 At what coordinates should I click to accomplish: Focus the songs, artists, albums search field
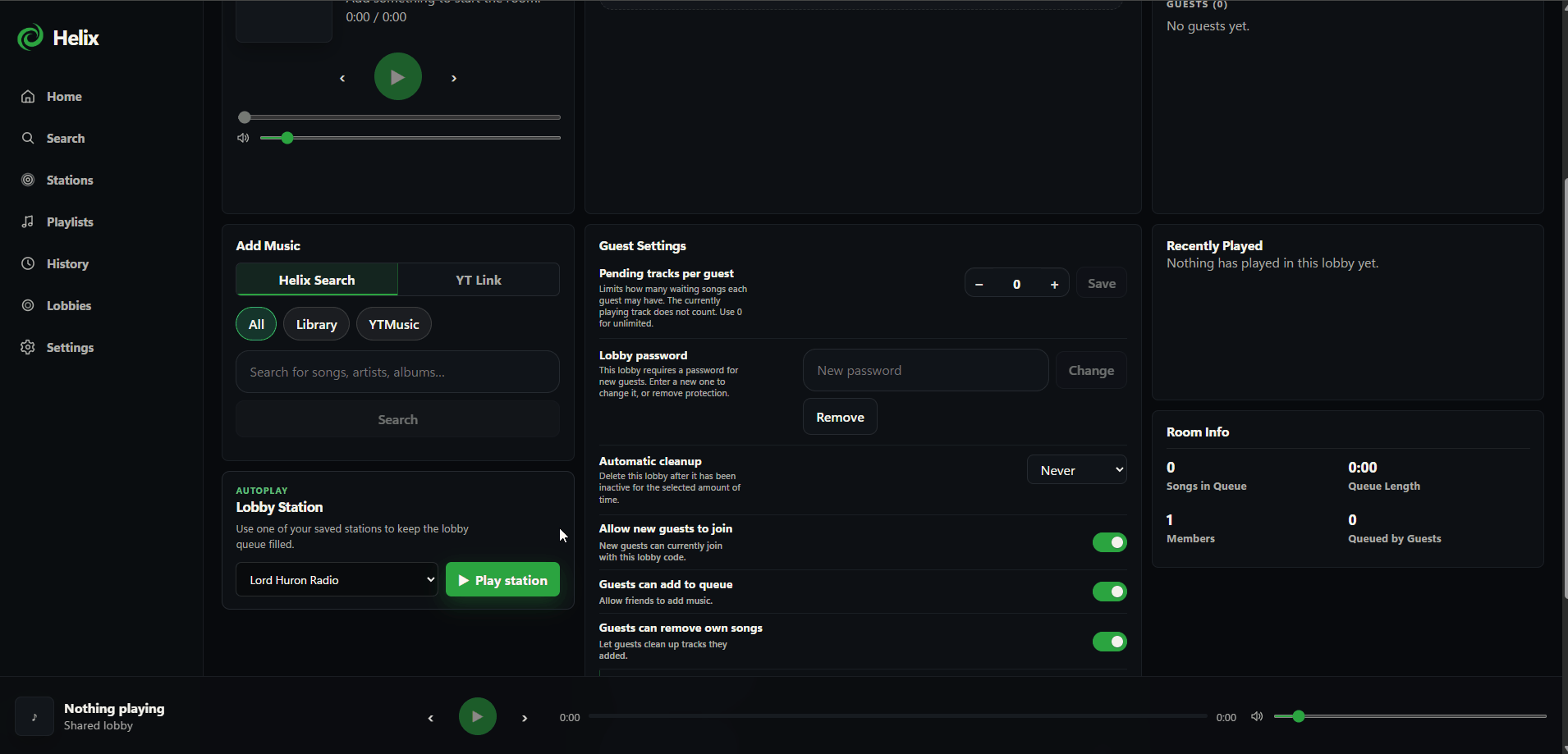(398, 372)
